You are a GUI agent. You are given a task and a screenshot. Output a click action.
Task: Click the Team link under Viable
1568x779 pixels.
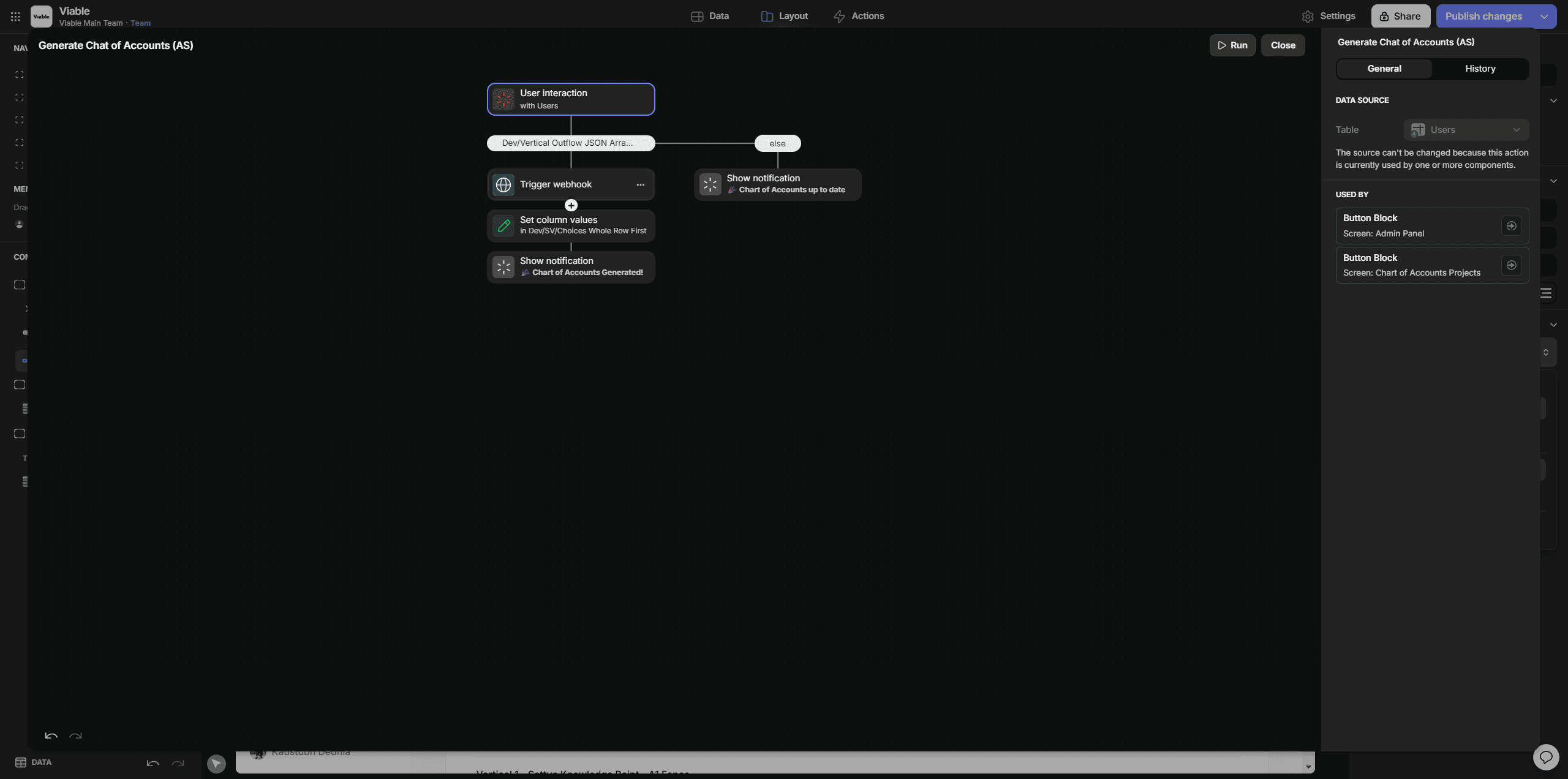tap(140, 23)
